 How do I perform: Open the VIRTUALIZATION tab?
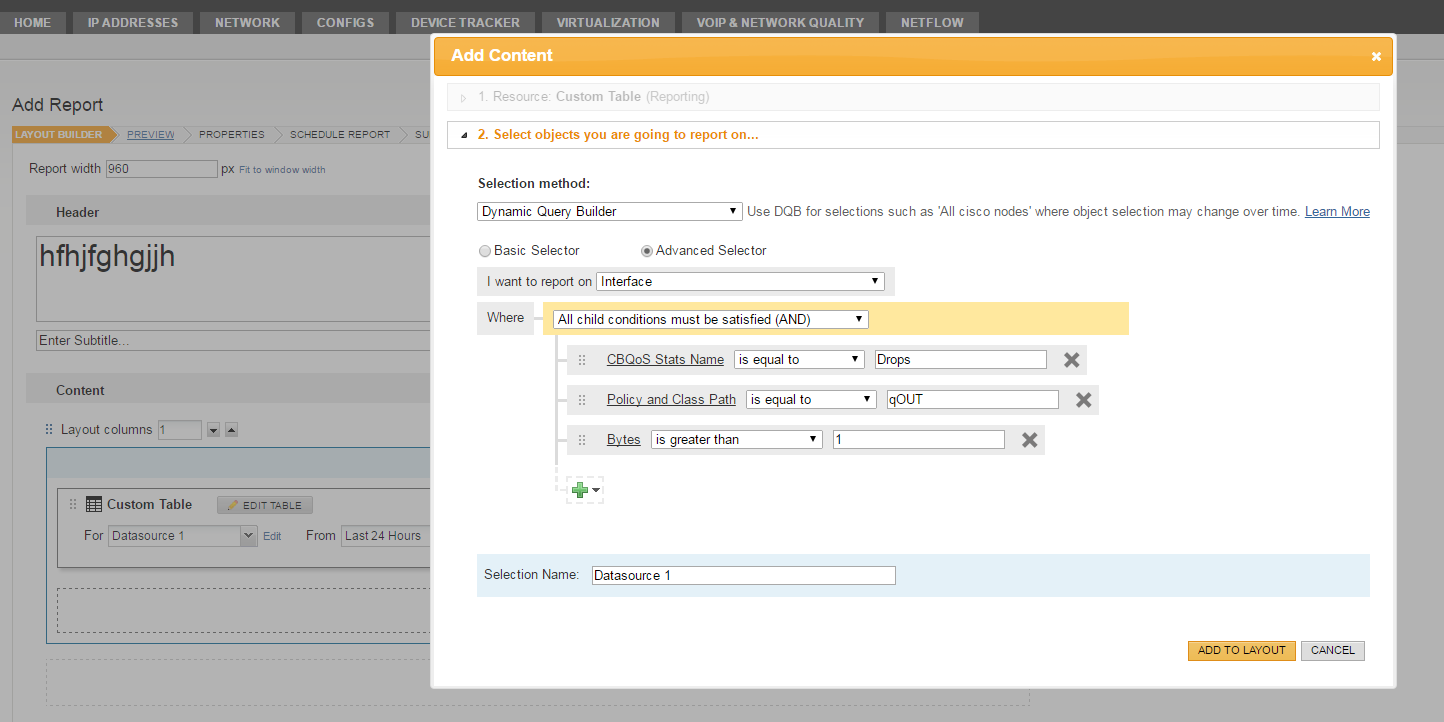point(608,22)
